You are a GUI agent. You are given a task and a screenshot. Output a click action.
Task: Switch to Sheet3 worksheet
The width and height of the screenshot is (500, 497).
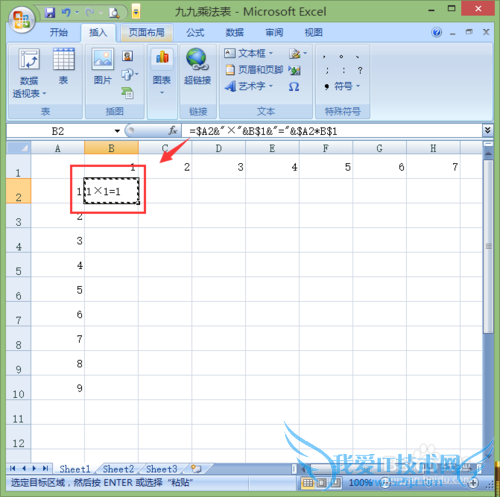162,469
